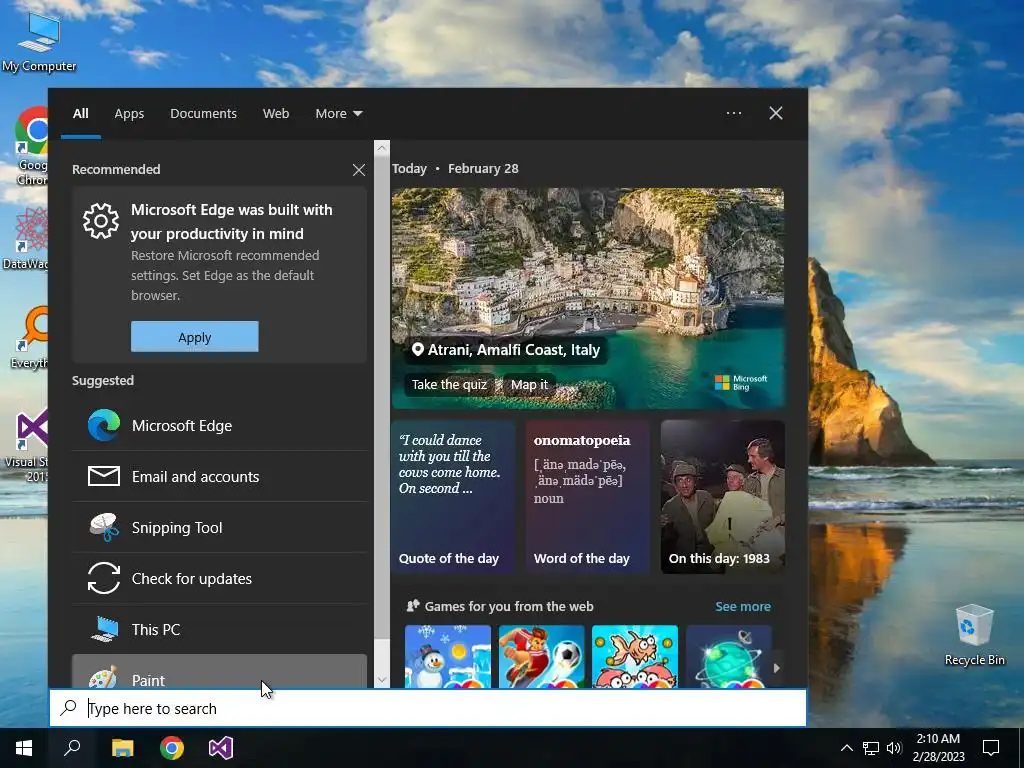Expand the More filter dropdown

338,114
